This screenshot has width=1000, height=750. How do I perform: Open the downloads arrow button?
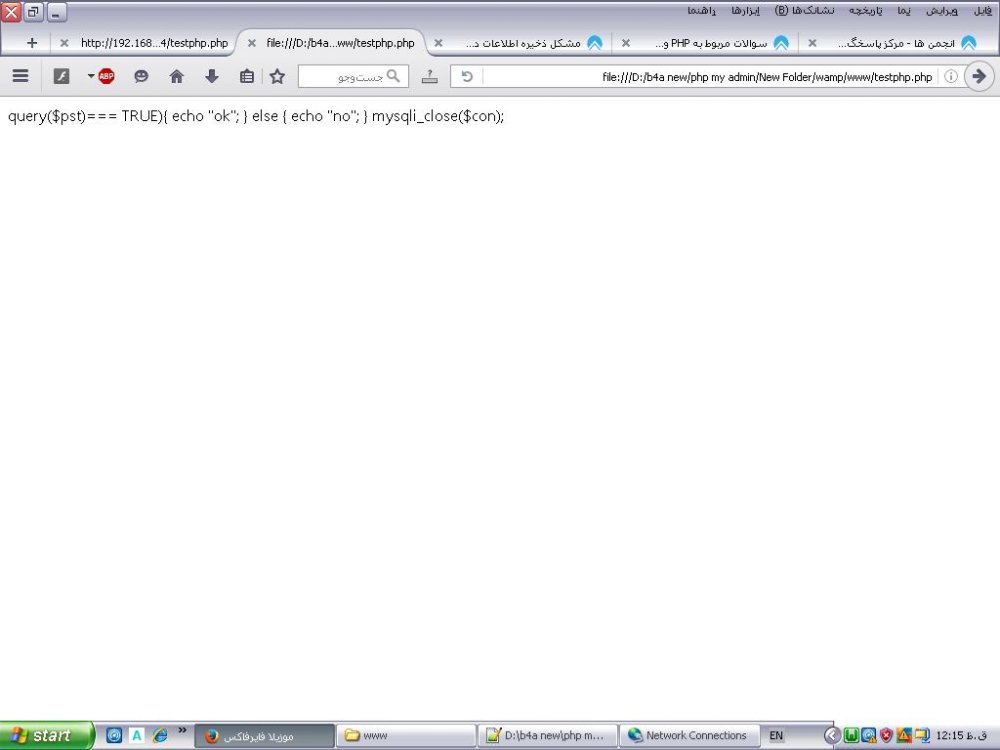click(212, 76)
